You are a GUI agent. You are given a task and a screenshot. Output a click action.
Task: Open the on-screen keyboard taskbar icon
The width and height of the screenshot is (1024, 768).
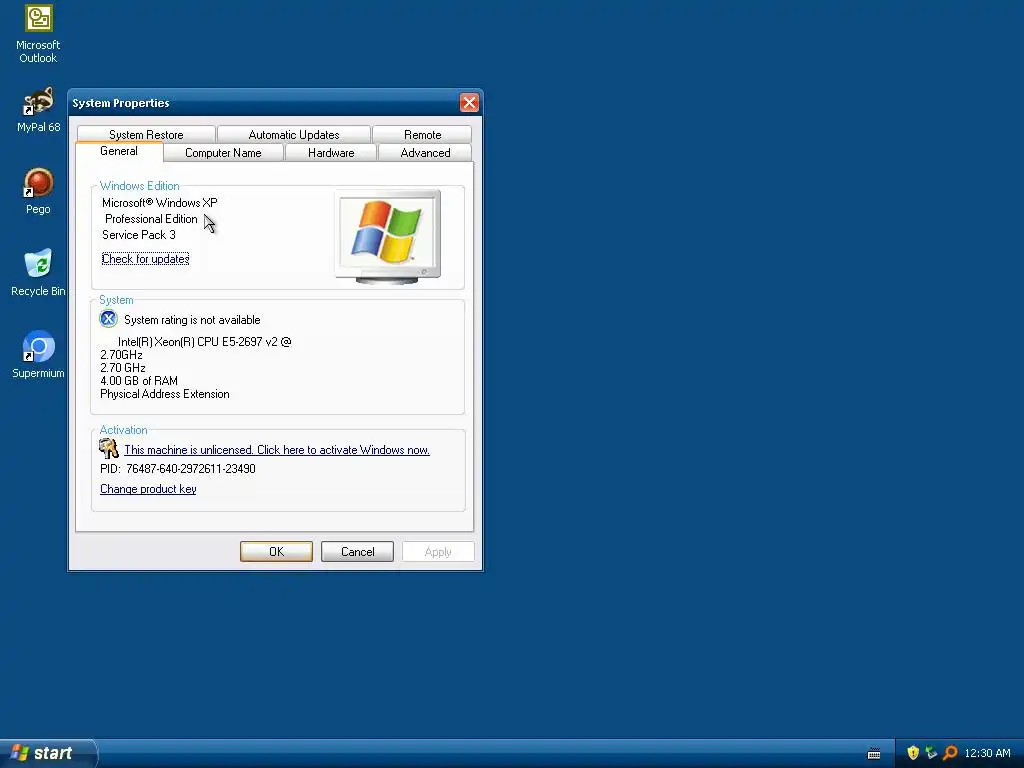[874, 754]
